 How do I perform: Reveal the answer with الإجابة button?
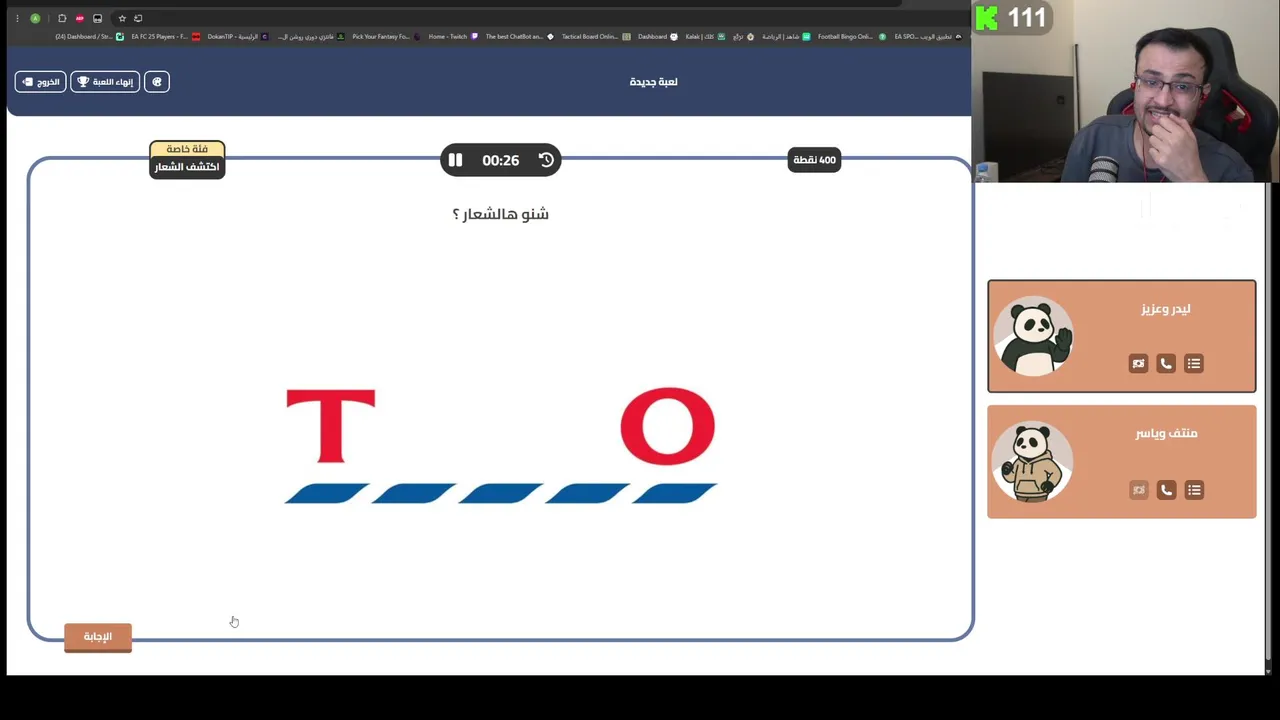(98, 637)
